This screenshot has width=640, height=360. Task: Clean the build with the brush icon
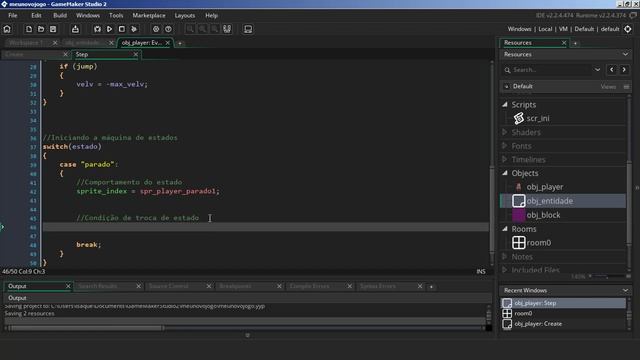pyautogui.click(x=134, y=29)
